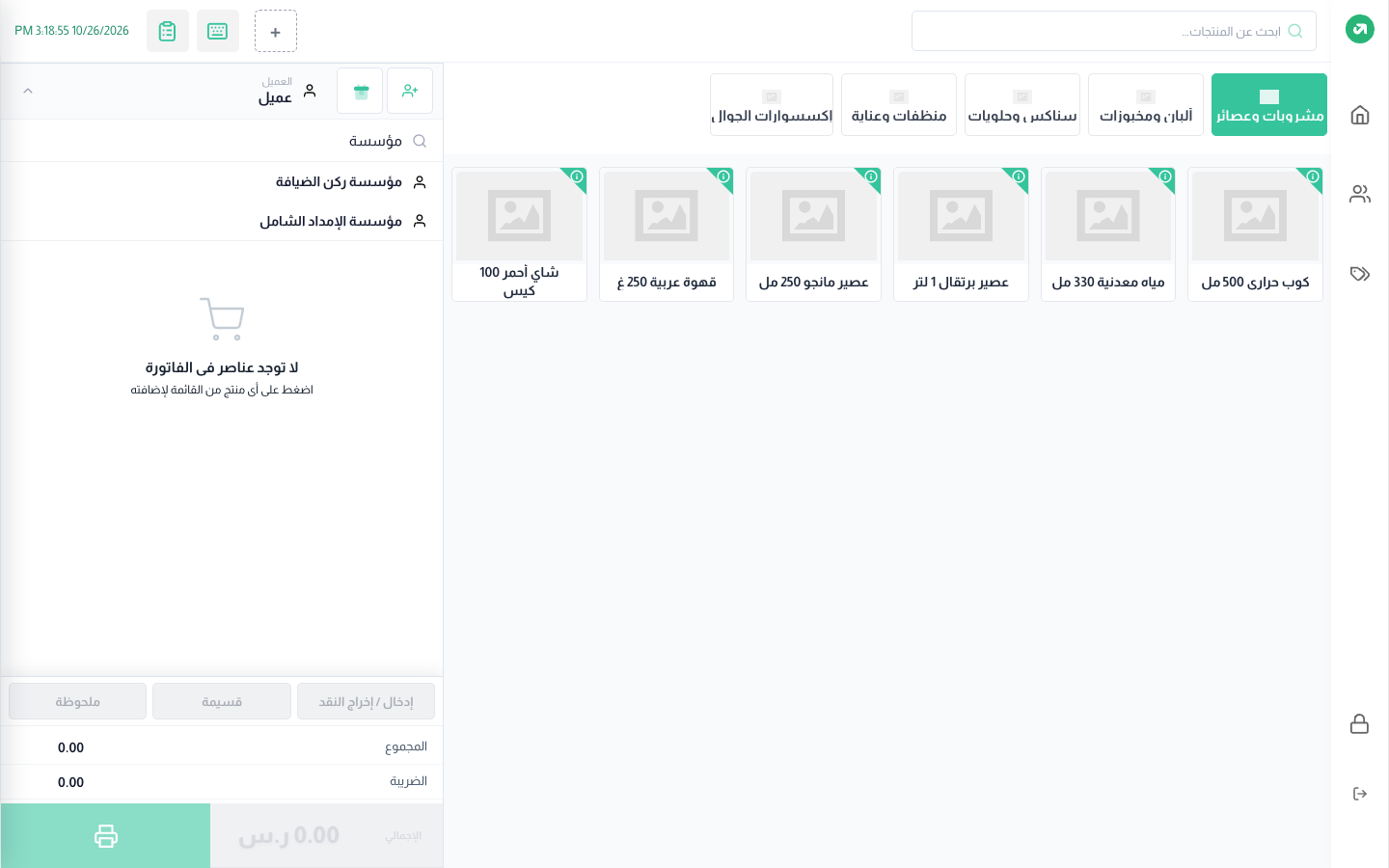Add قهوة عربية 250 غ product
This screenshot has width=1389, height=868.
(667, 234)
